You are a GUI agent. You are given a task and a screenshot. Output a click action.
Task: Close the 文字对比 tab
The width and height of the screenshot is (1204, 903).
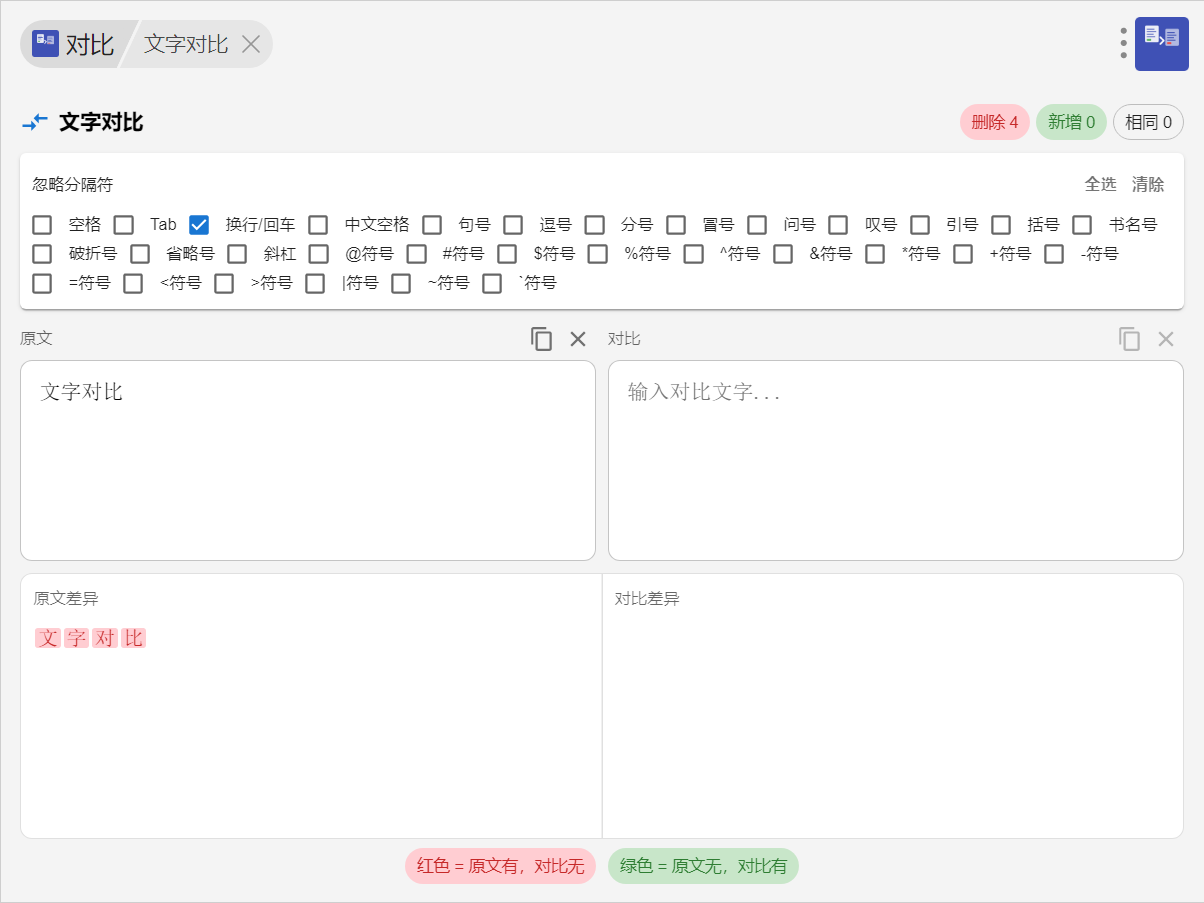click(252, 44)
